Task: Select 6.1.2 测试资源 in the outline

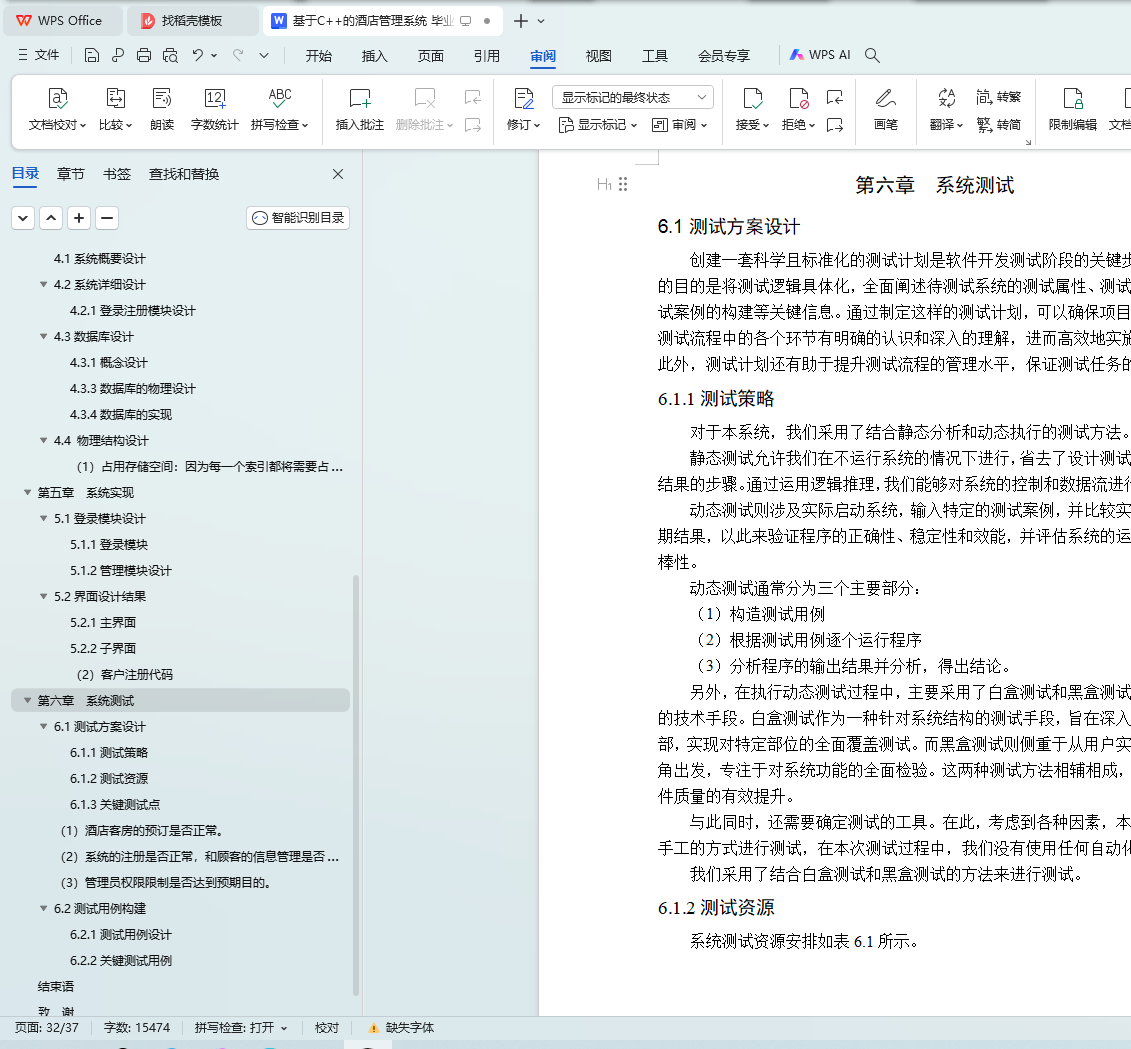Action: (109, 778)
